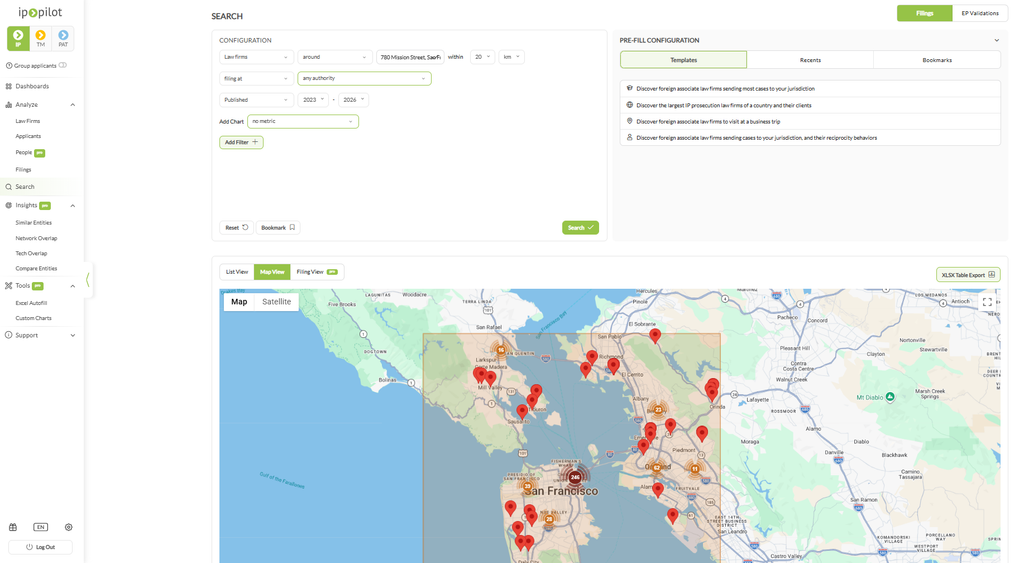
Task: Open settings gear icon in sidebar
Action: (69, 527)
